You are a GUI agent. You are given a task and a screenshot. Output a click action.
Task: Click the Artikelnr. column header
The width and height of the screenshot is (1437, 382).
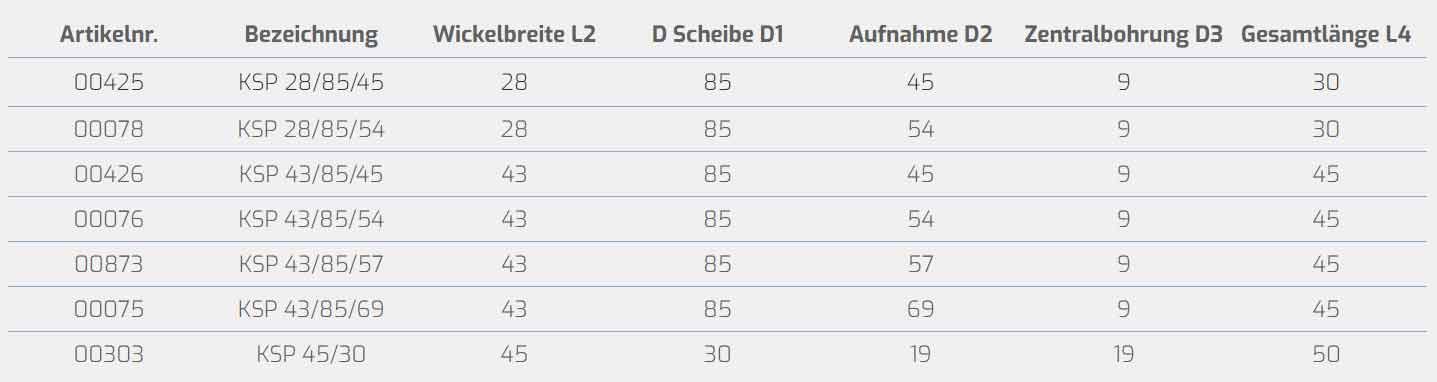coord(109,35)
